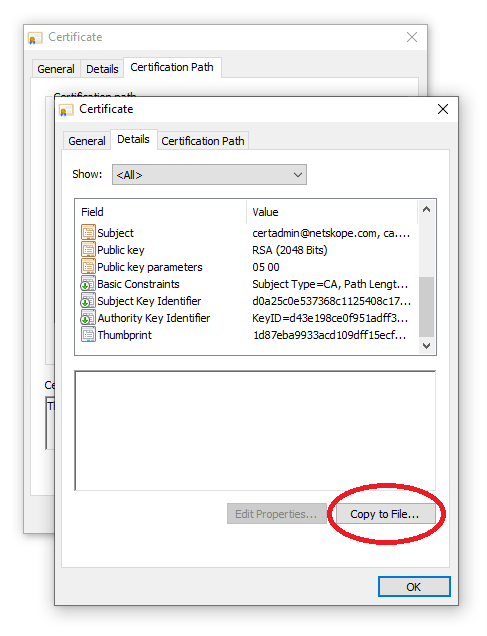
Task: Select the Thumbnail property icon beside Thumbprint
Action: (x=88, y=335)
